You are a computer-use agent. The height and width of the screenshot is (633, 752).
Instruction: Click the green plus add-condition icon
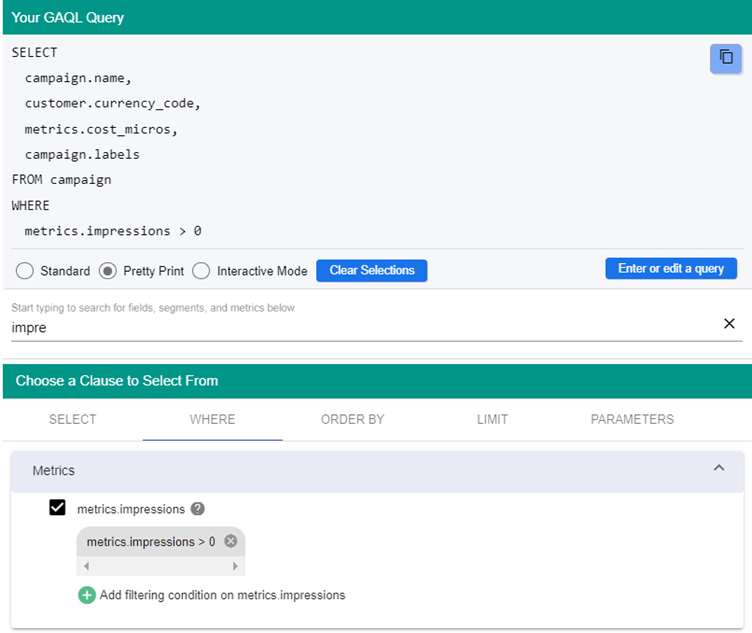pos(87,595)
